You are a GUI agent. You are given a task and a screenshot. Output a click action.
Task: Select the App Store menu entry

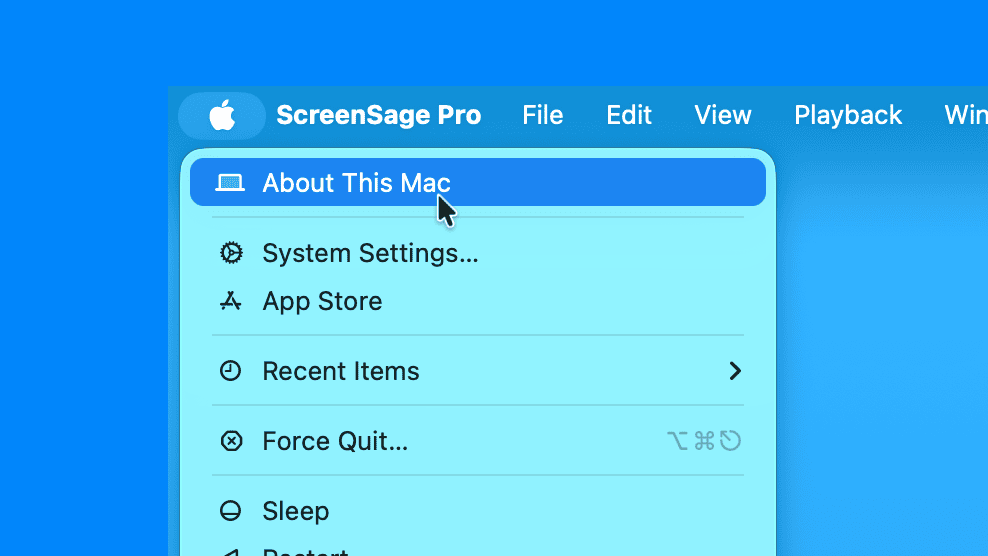(322, 301)
